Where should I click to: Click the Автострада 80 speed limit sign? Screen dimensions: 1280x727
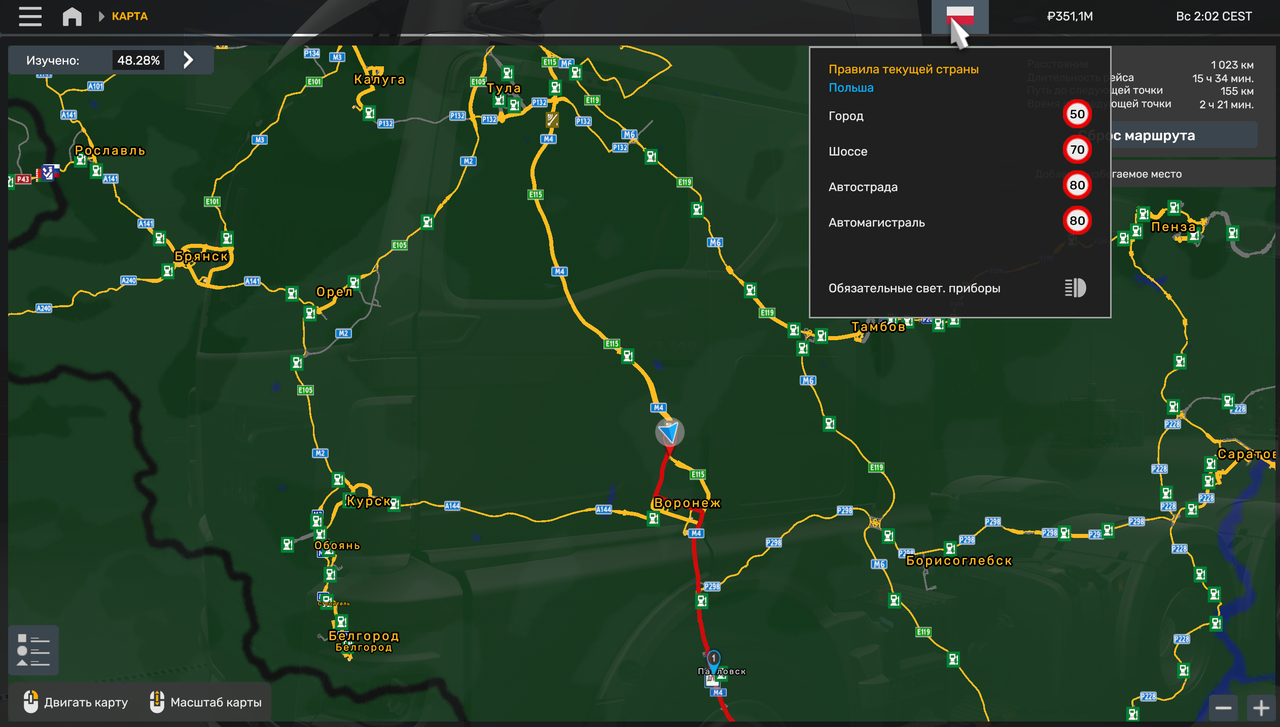1077,185
